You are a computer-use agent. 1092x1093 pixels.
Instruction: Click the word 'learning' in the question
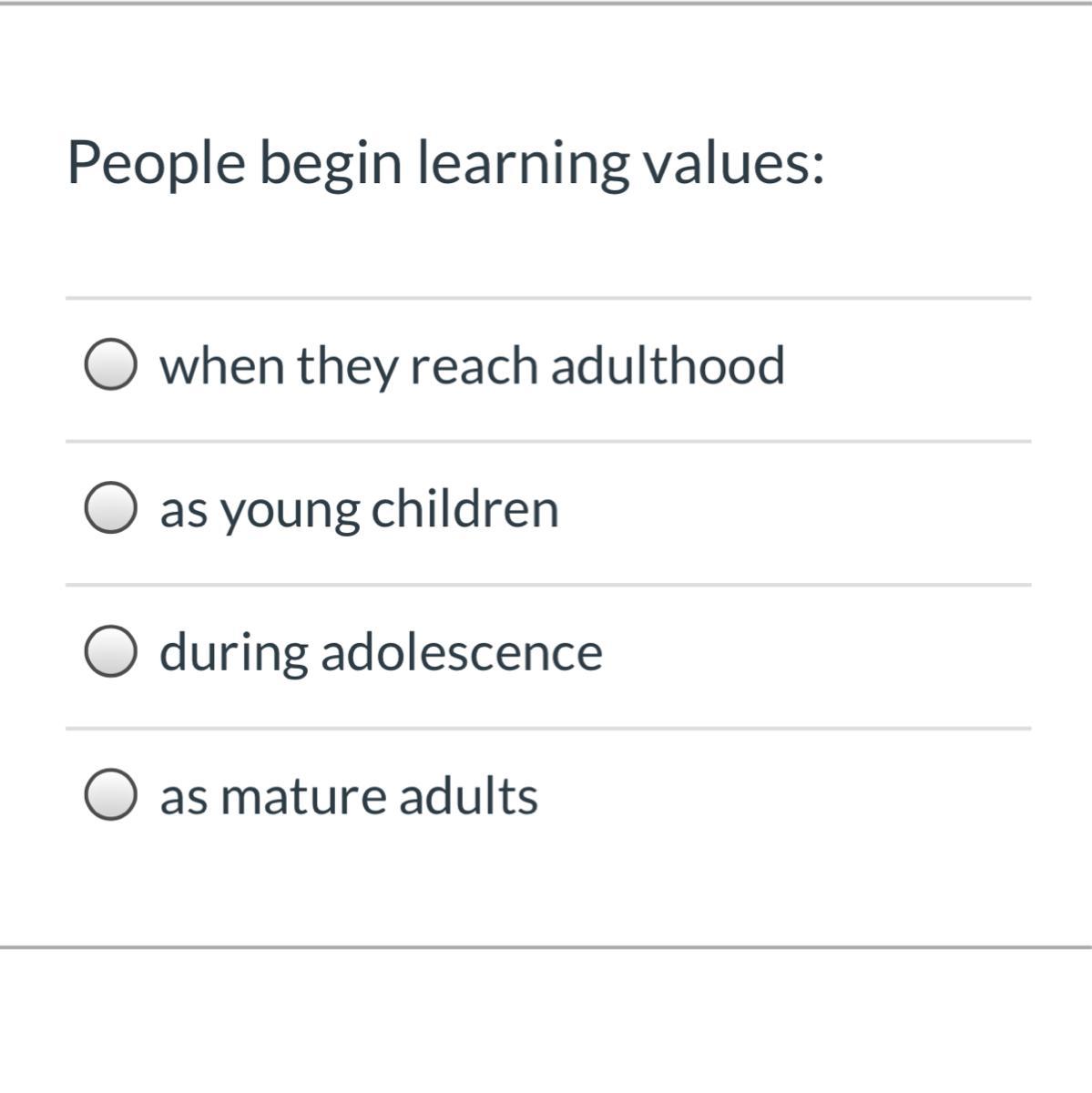[523, 165]
